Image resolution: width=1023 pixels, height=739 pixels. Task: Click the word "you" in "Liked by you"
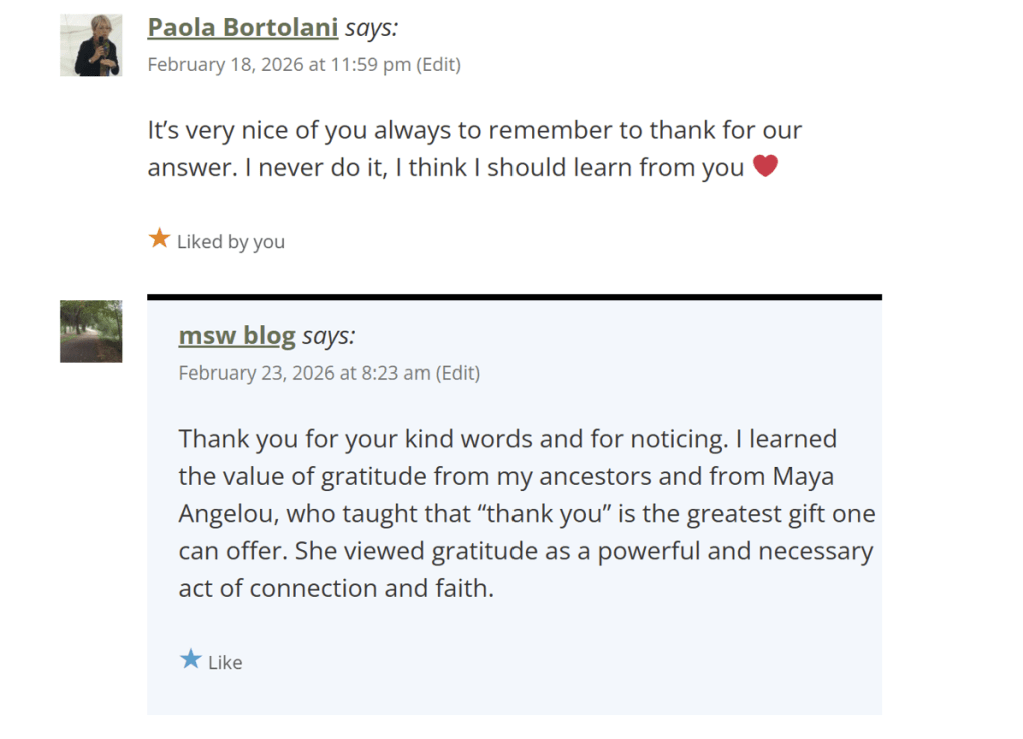coord(268,242)
